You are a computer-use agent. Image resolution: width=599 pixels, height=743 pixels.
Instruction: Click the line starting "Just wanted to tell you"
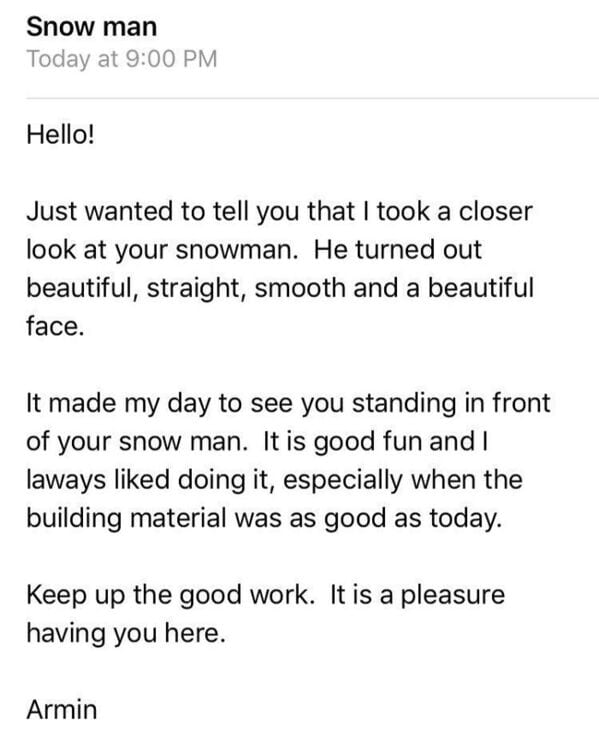280,212
